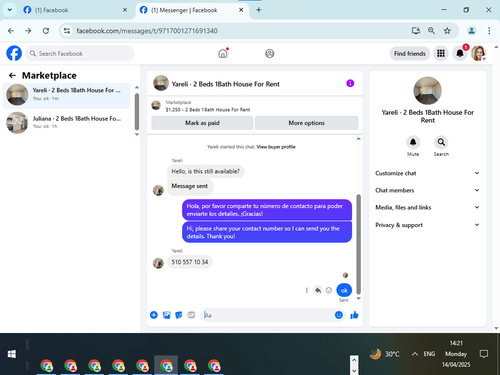Image resolution: width=500 pixels, height=375 pixels.
Task: Go to the Home feed icon
Action: (x=223, y=53)
